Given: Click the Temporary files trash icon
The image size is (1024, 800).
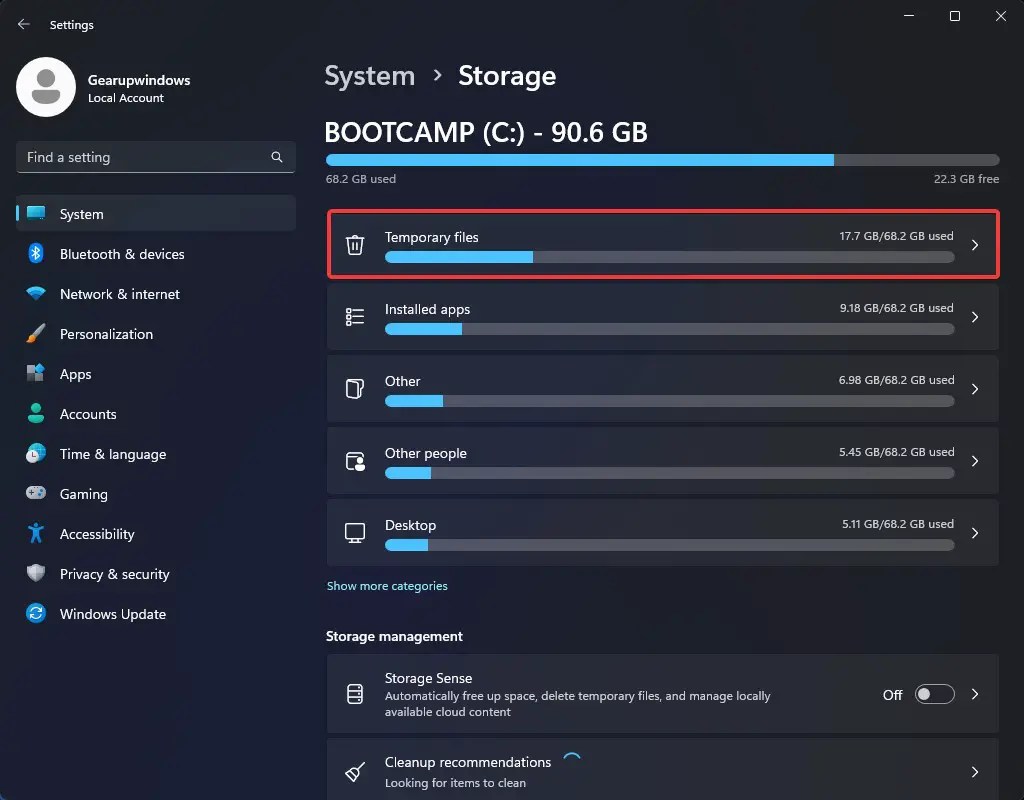Looking at the screenshot, I should pyautogui.click(x=355, y=245).
